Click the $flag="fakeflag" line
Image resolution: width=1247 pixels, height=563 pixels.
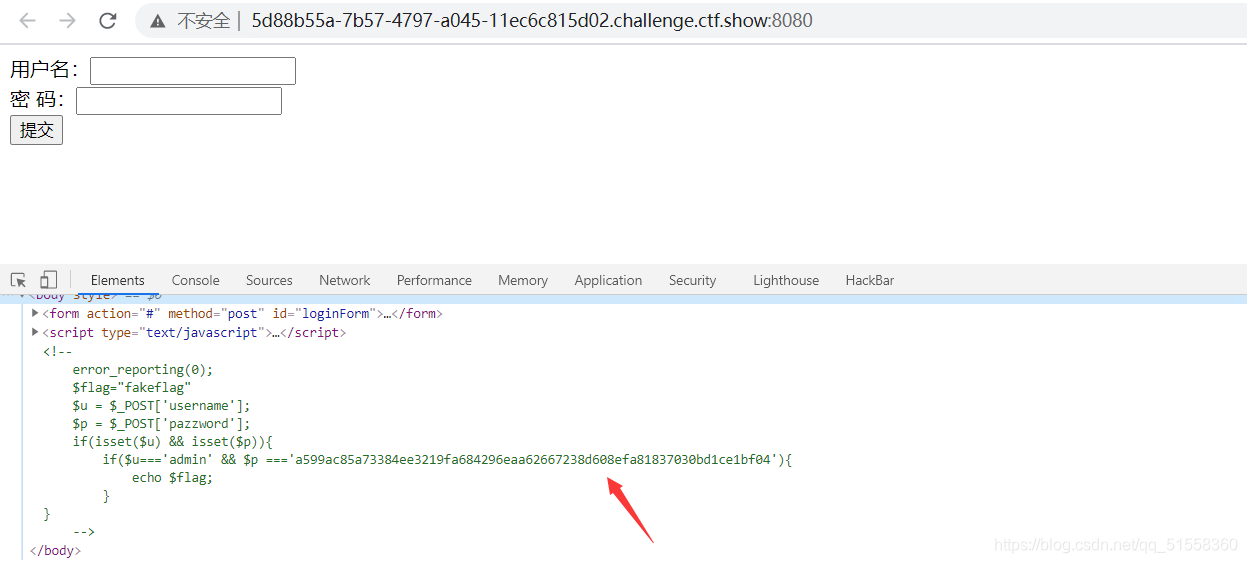(131, 387)
